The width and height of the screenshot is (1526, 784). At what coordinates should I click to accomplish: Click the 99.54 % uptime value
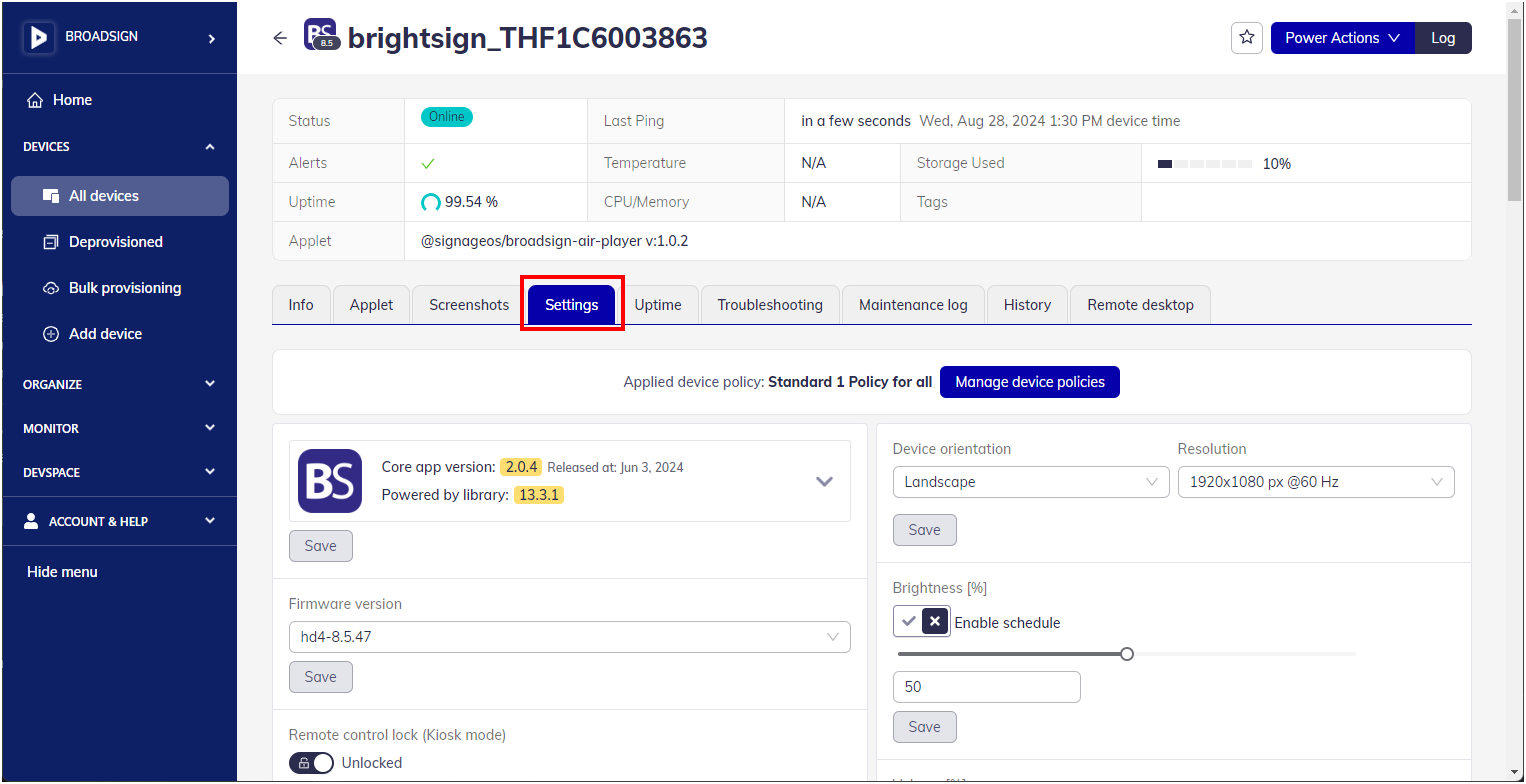[471, 202]
